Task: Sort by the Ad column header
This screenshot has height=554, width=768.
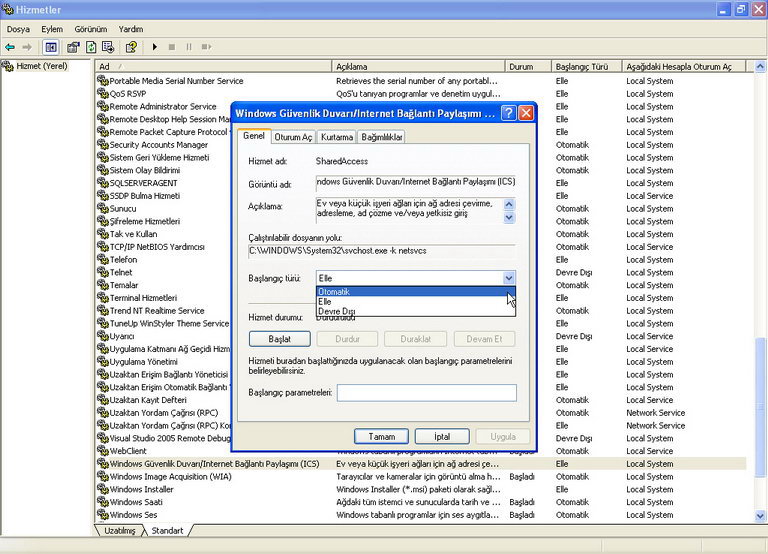Action: pos(214,66)
